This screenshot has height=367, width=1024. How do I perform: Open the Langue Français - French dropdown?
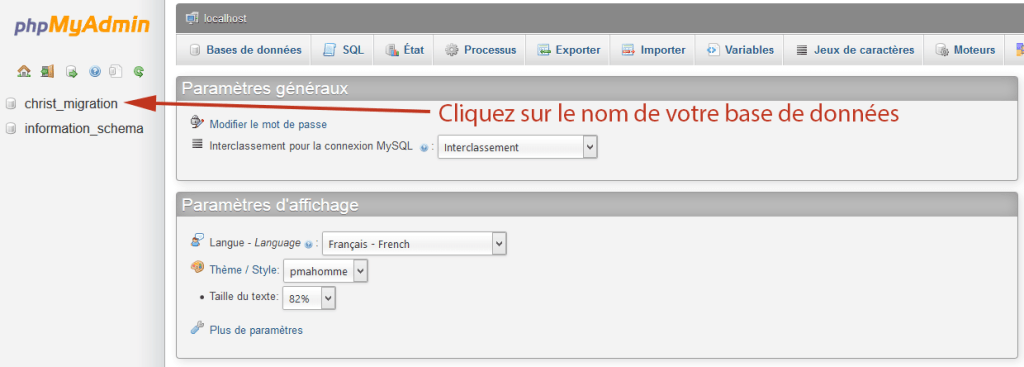(x=414, y=244)
